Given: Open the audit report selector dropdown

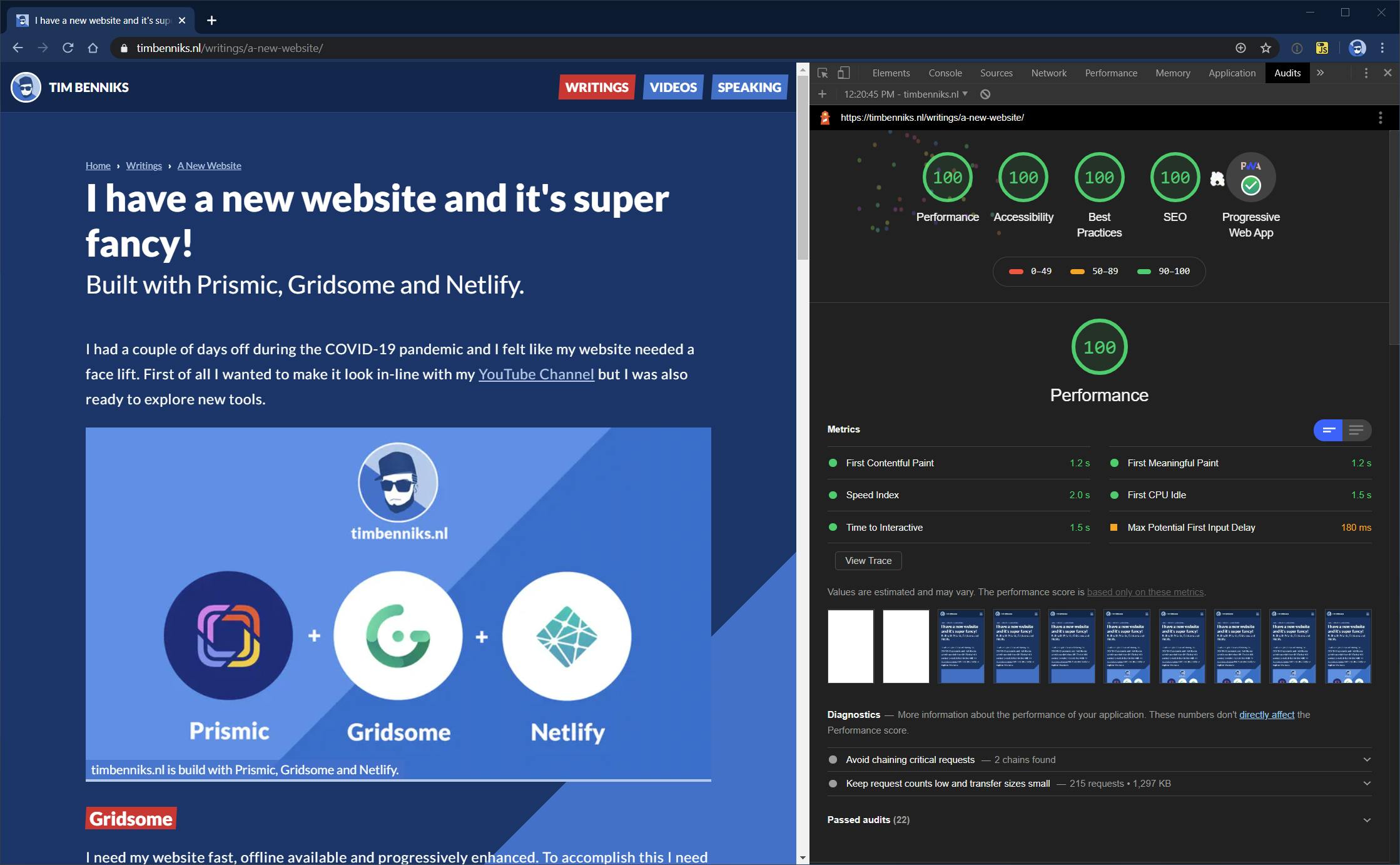Looking at the screenshot, I should click(906, 94).
